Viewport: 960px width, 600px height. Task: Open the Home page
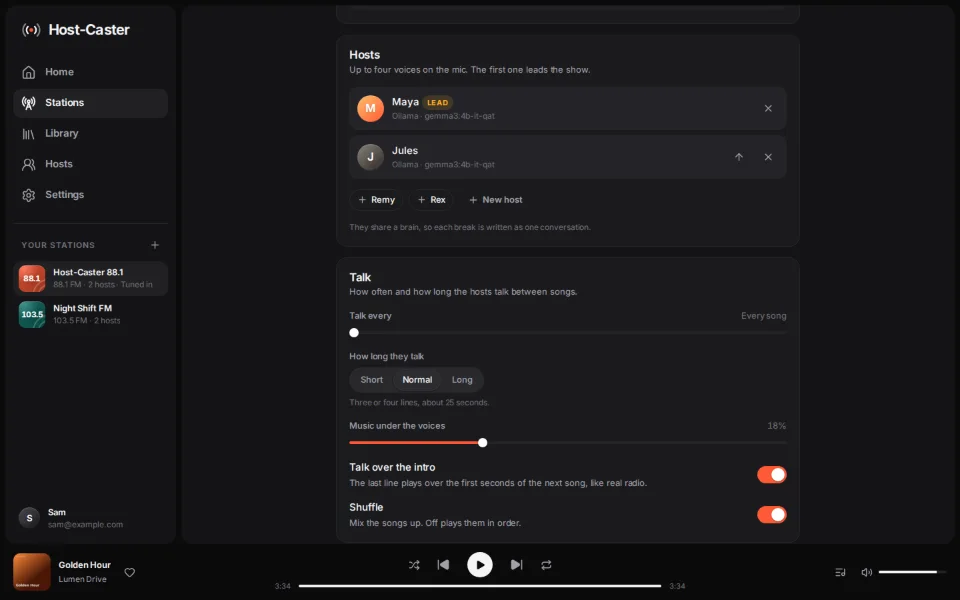coord(91,72)
